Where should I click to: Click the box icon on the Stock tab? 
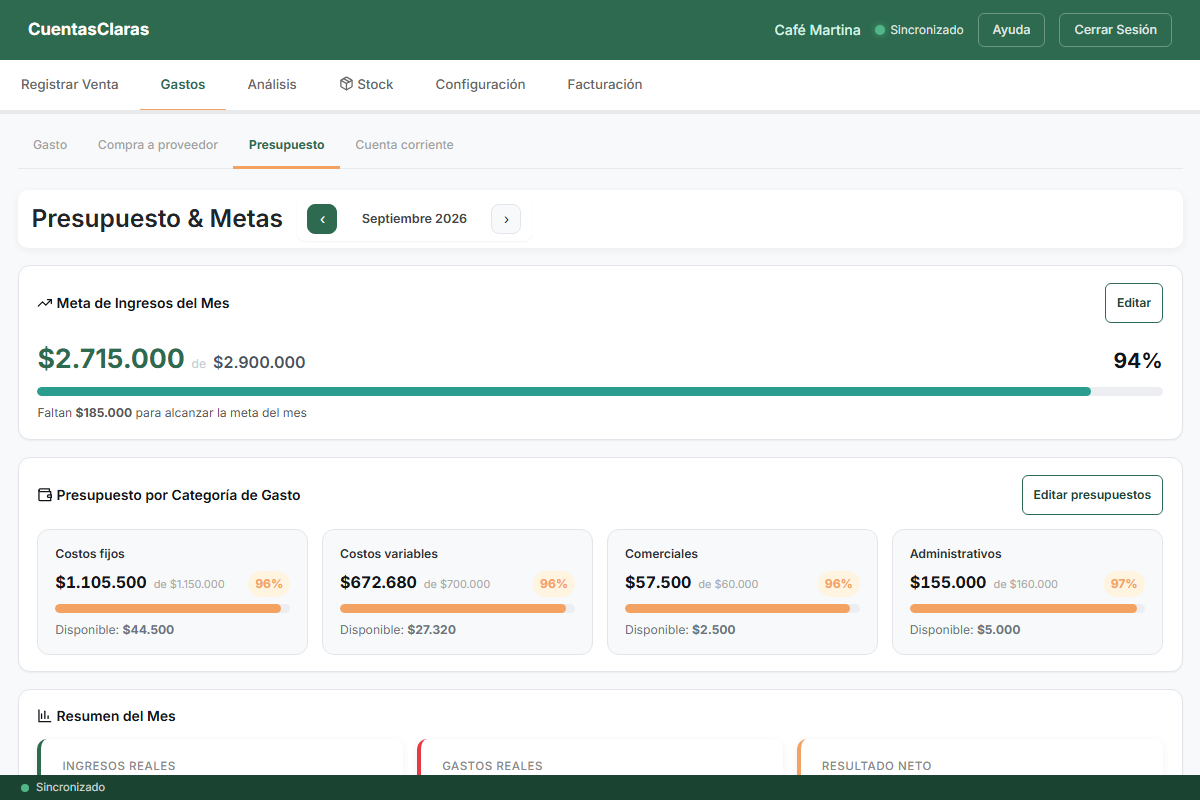coord(346,84)
